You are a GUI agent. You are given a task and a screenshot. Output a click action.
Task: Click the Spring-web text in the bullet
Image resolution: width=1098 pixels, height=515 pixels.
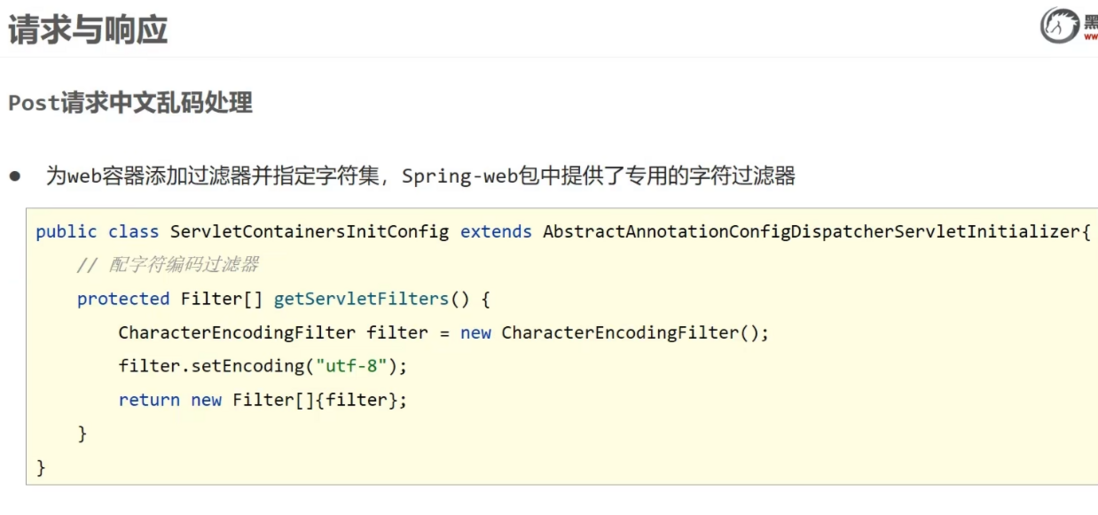tap(460, 176)
